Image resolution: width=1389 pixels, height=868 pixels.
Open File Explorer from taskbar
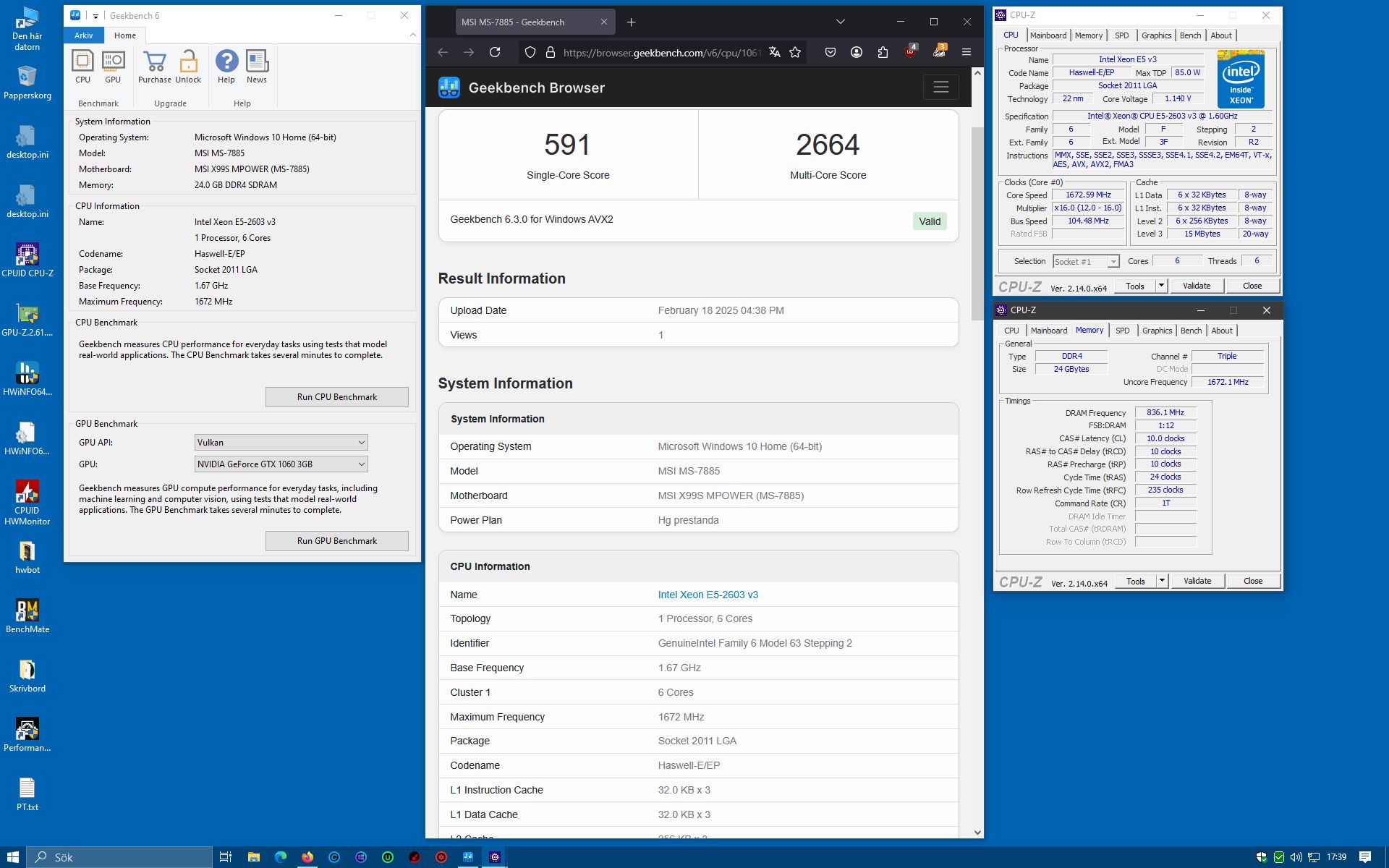[253, 857]
